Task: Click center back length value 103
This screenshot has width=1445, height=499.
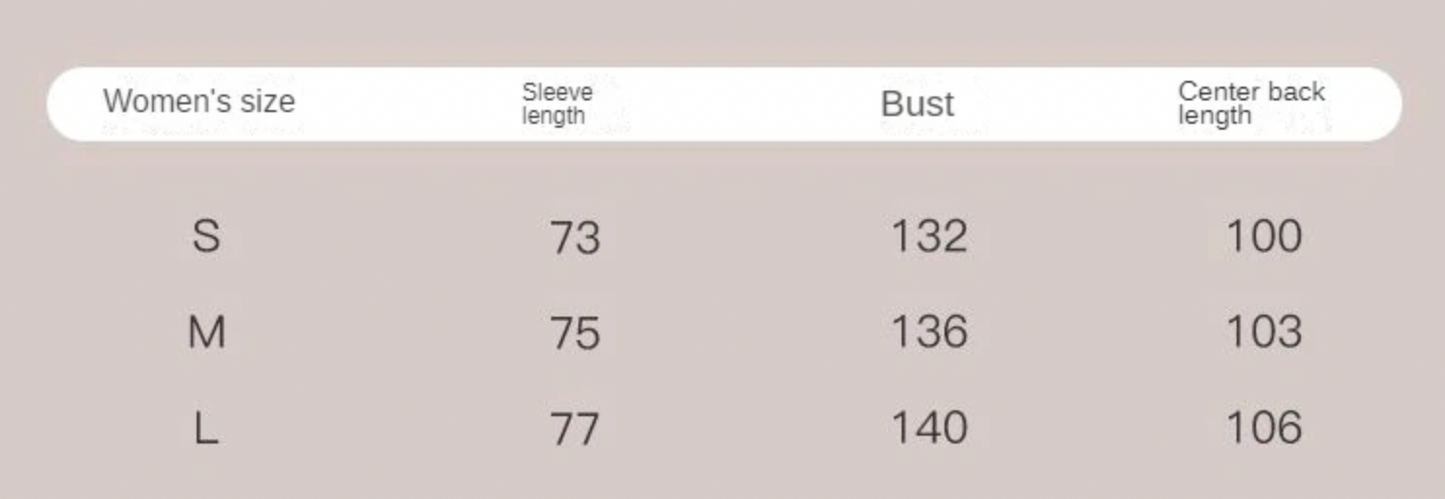Action: (1264, 332)
